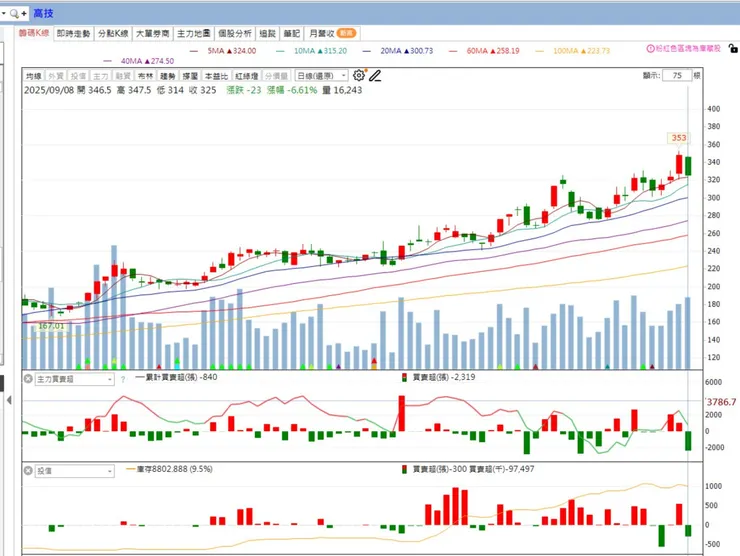Click the latest green candlestick at chart's right edge
740x556 pixels.
[x=688, y=166]
